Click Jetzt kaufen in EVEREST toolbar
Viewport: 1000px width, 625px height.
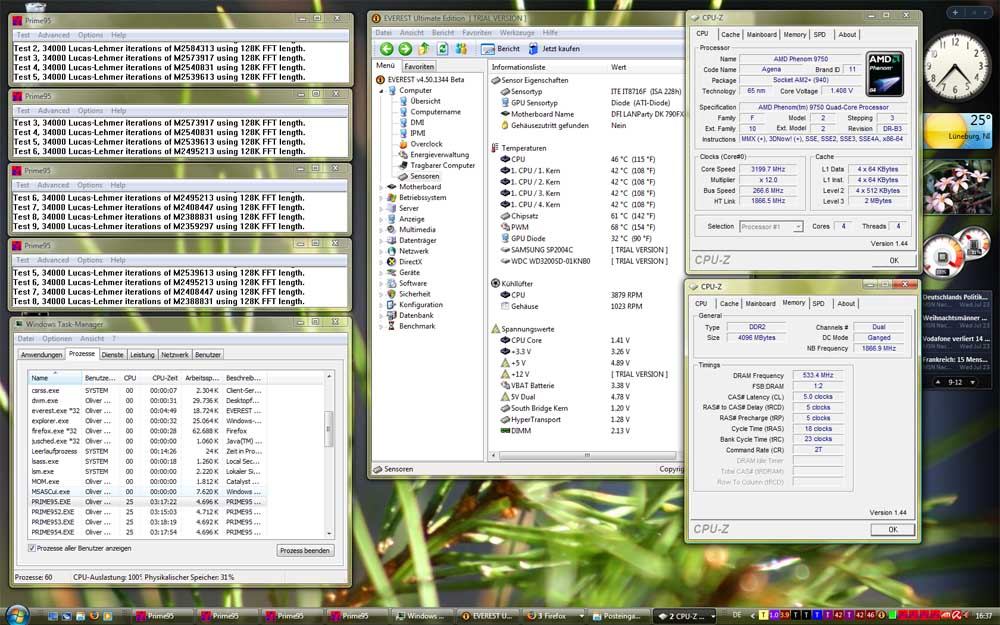554,48
